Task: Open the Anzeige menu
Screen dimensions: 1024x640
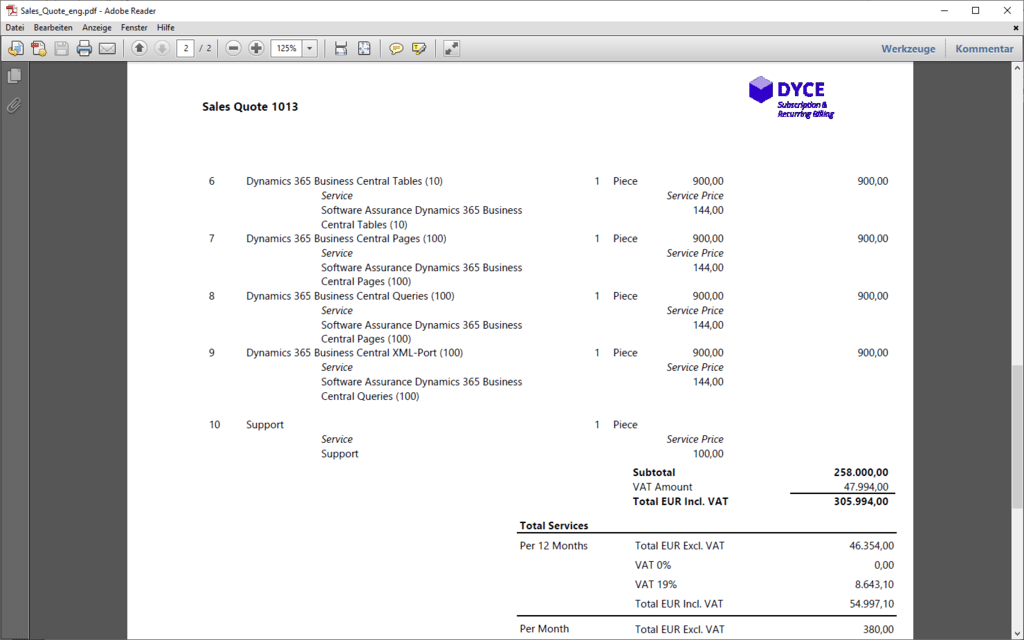Action: coord(97,27)
